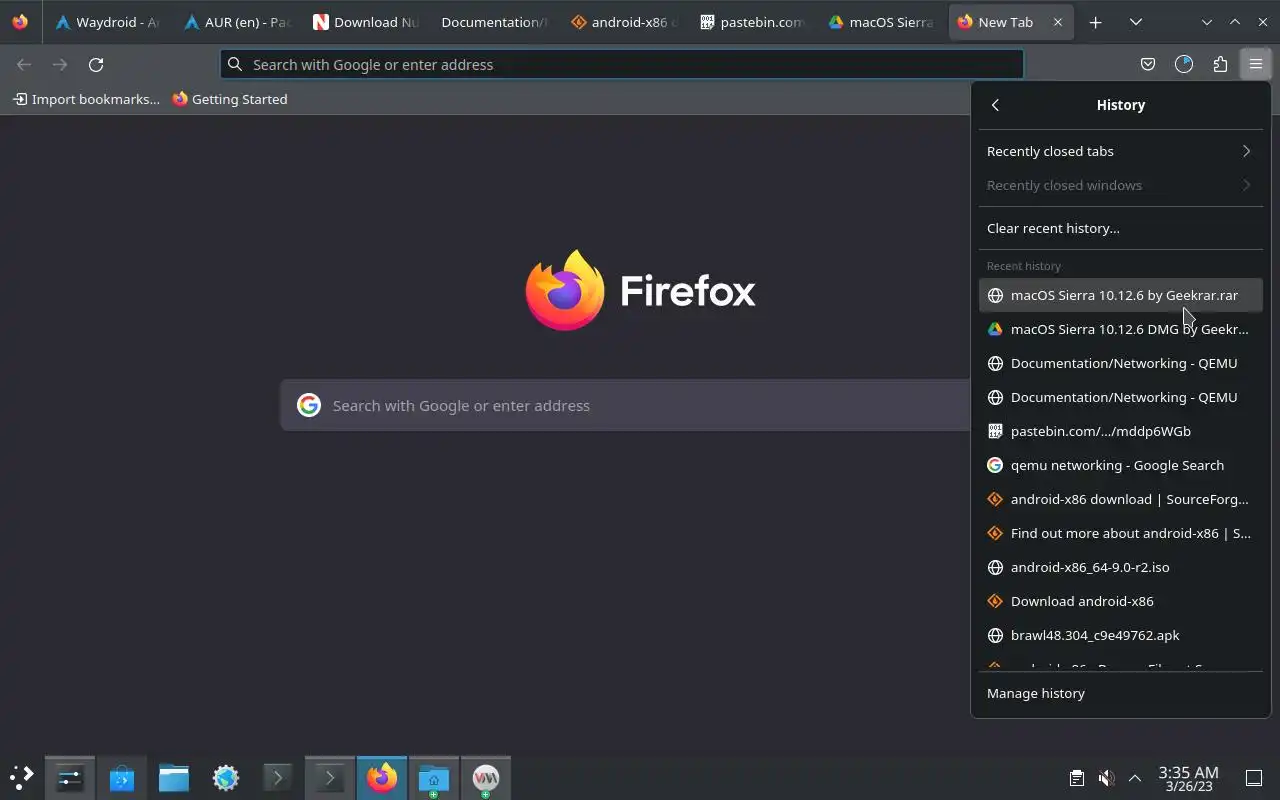Open macOS Sierra 10.12.6 DMG history entry
The width and height of the screenshot is (1280, 800).
tap(1120, 329)
